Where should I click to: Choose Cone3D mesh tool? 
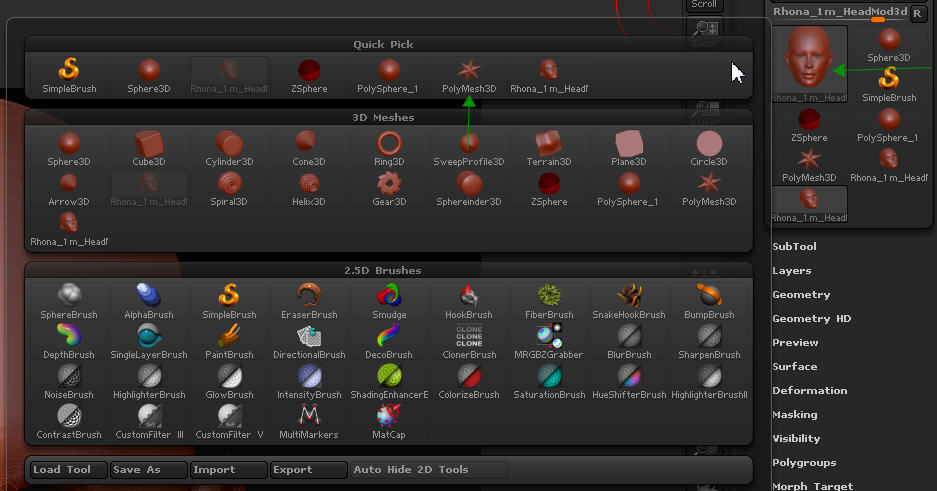click(309, 149)
